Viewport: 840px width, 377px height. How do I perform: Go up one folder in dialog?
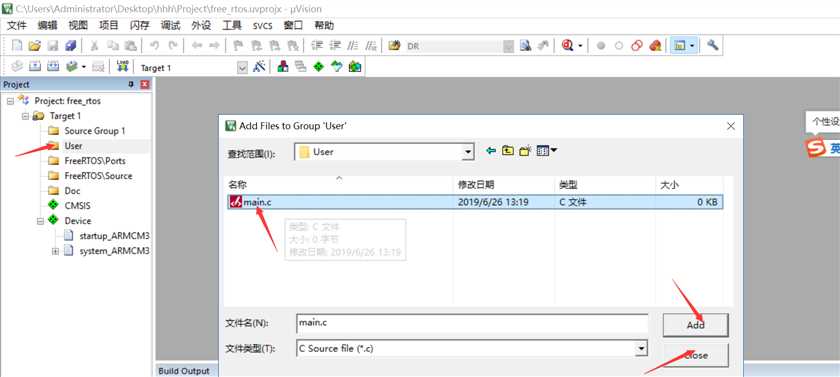[508, 151]
